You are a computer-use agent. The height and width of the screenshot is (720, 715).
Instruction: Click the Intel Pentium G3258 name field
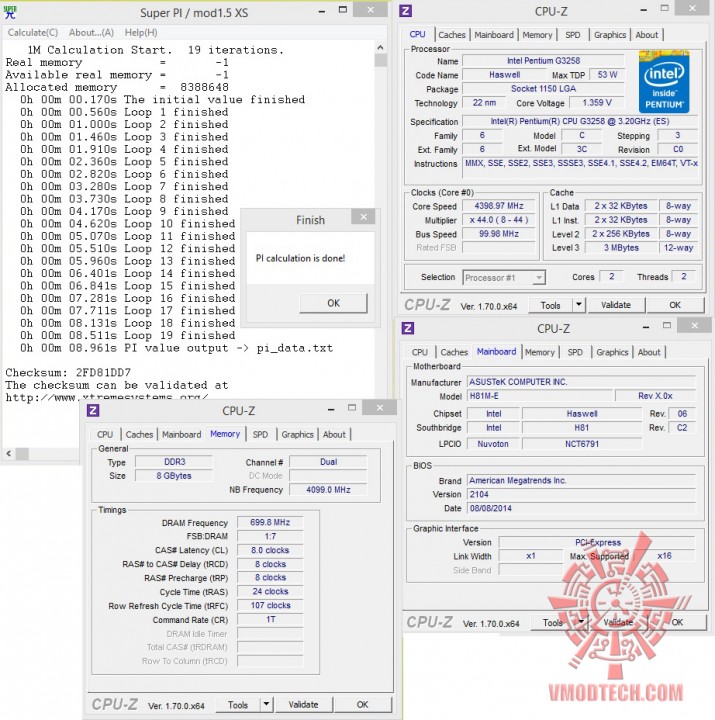point(543,61)
